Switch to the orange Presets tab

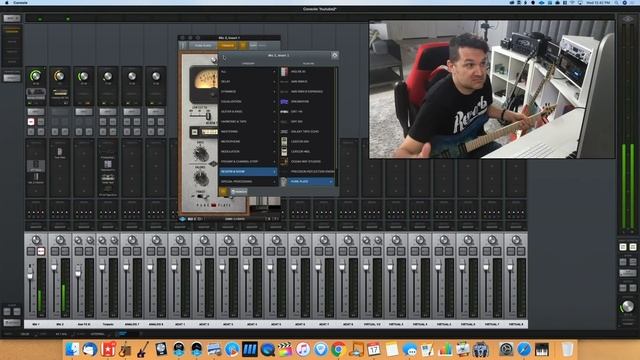pyautogui.click(x=227, y=45)
